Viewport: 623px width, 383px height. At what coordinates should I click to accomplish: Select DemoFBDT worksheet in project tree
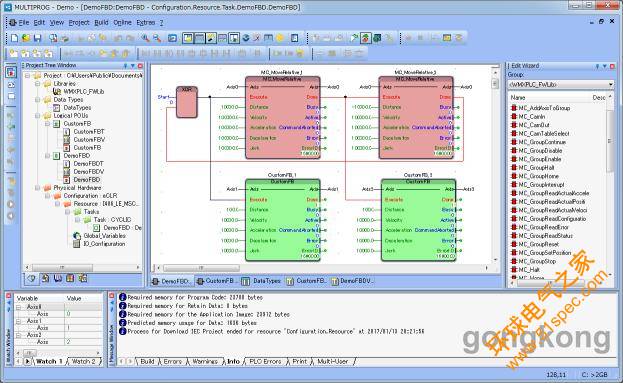[x=89, y=164]
